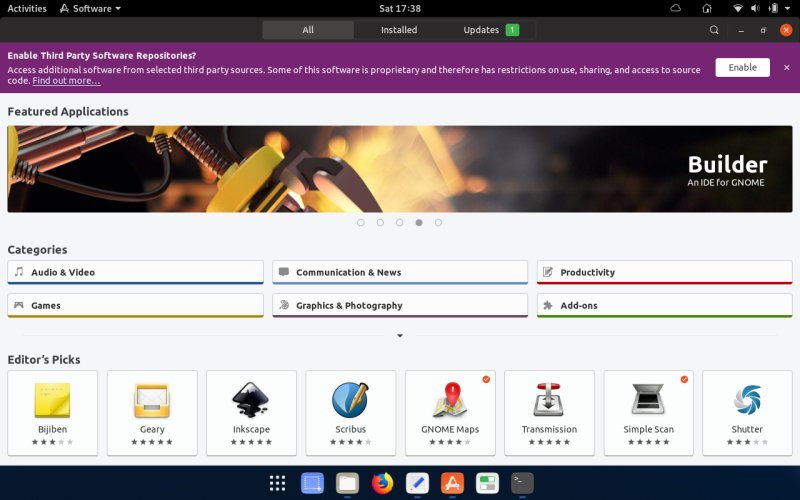This screenshot has height=500, width=800.
Task: Select the third featured banner dot
Action: coord(399,222)
